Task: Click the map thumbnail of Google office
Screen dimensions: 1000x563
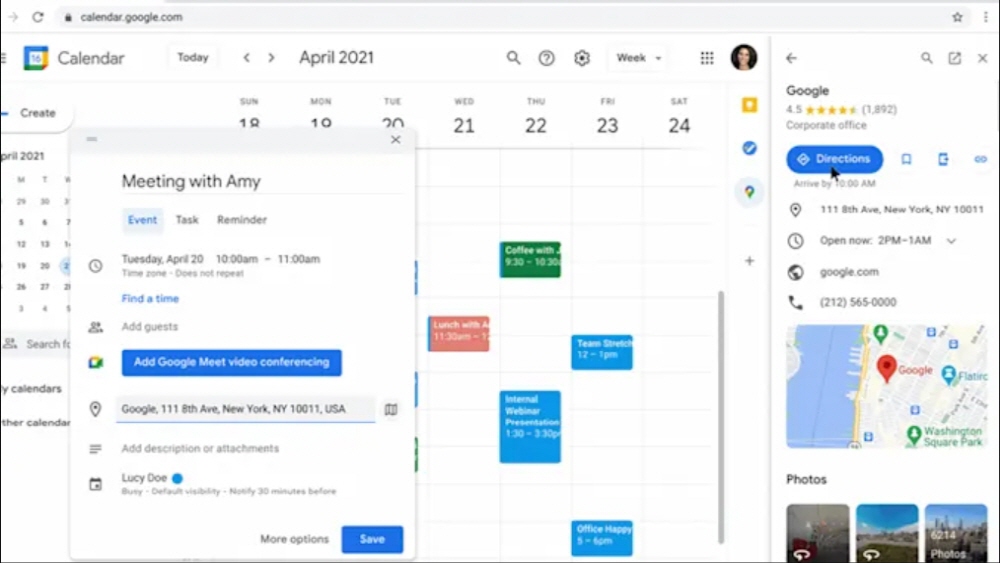Action: 886,386
